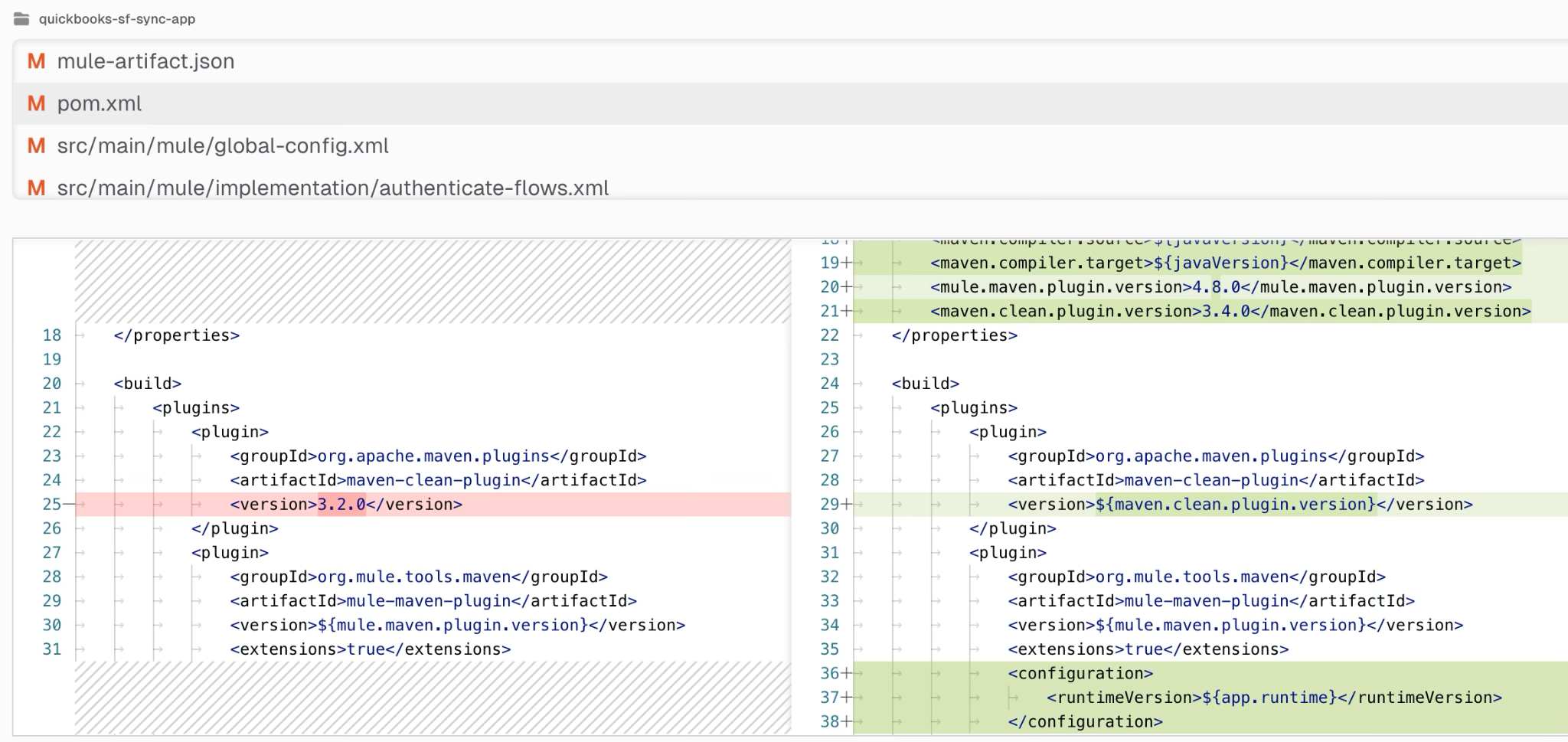1568x742 pixels.
Task: Click the 4.8.0 mule.maven.plugin.version line
Action: pyautogui.click(x=1221, y=287)
